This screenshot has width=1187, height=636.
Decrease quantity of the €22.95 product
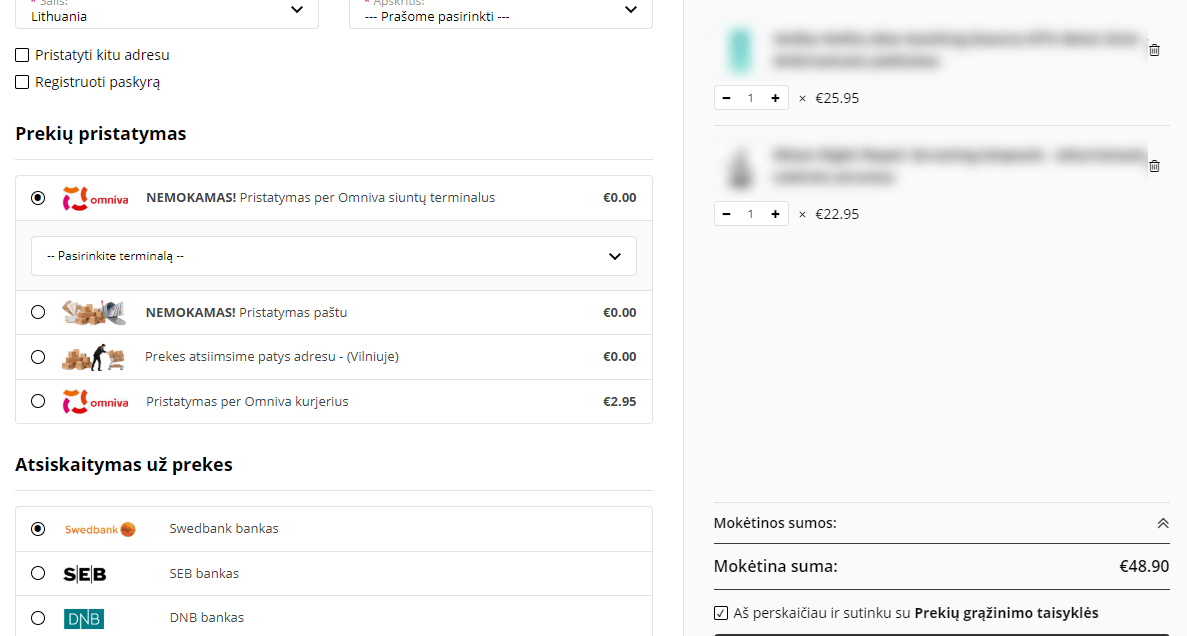(727, 214)
